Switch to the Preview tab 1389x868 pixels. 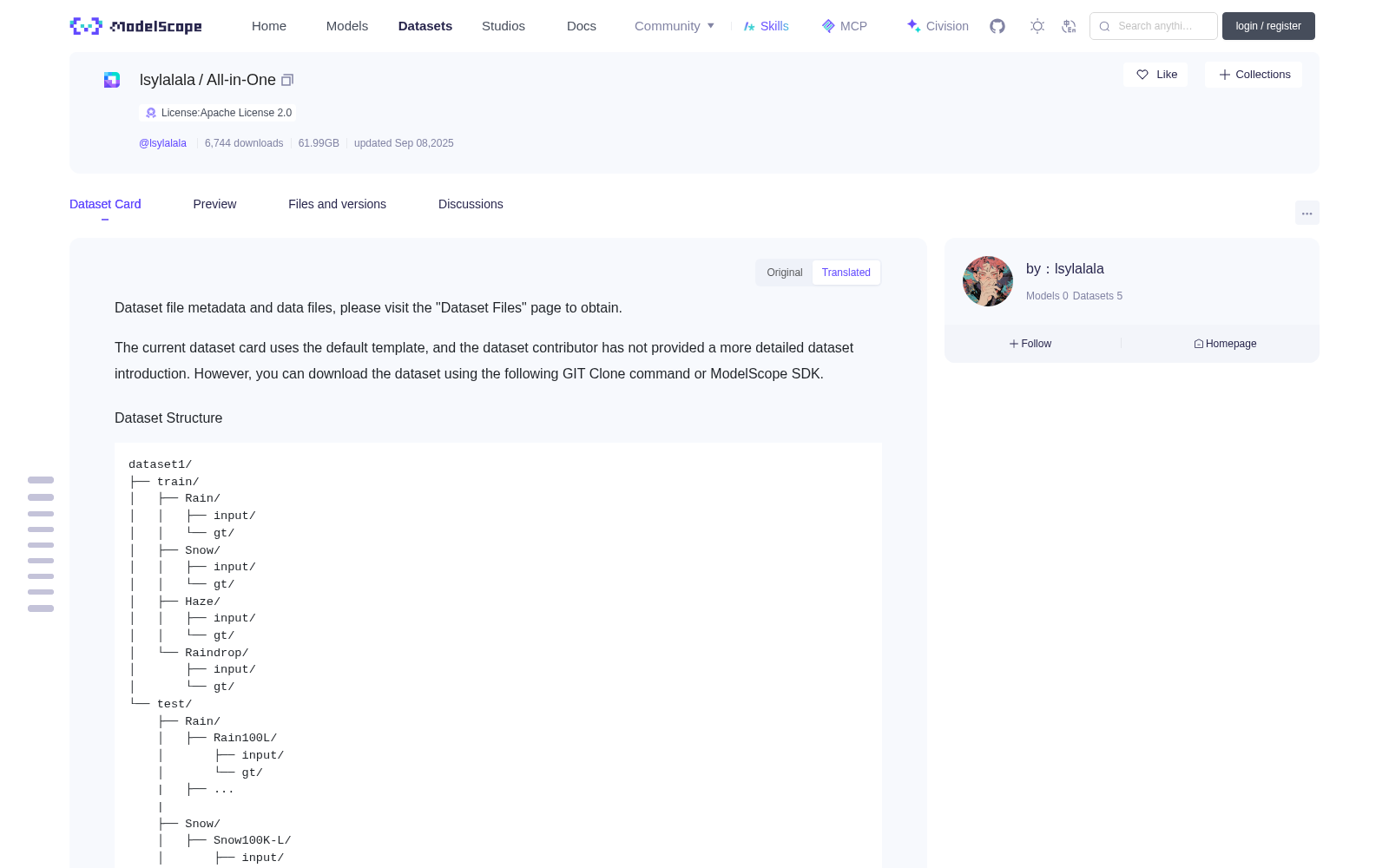tap(214, 204)
